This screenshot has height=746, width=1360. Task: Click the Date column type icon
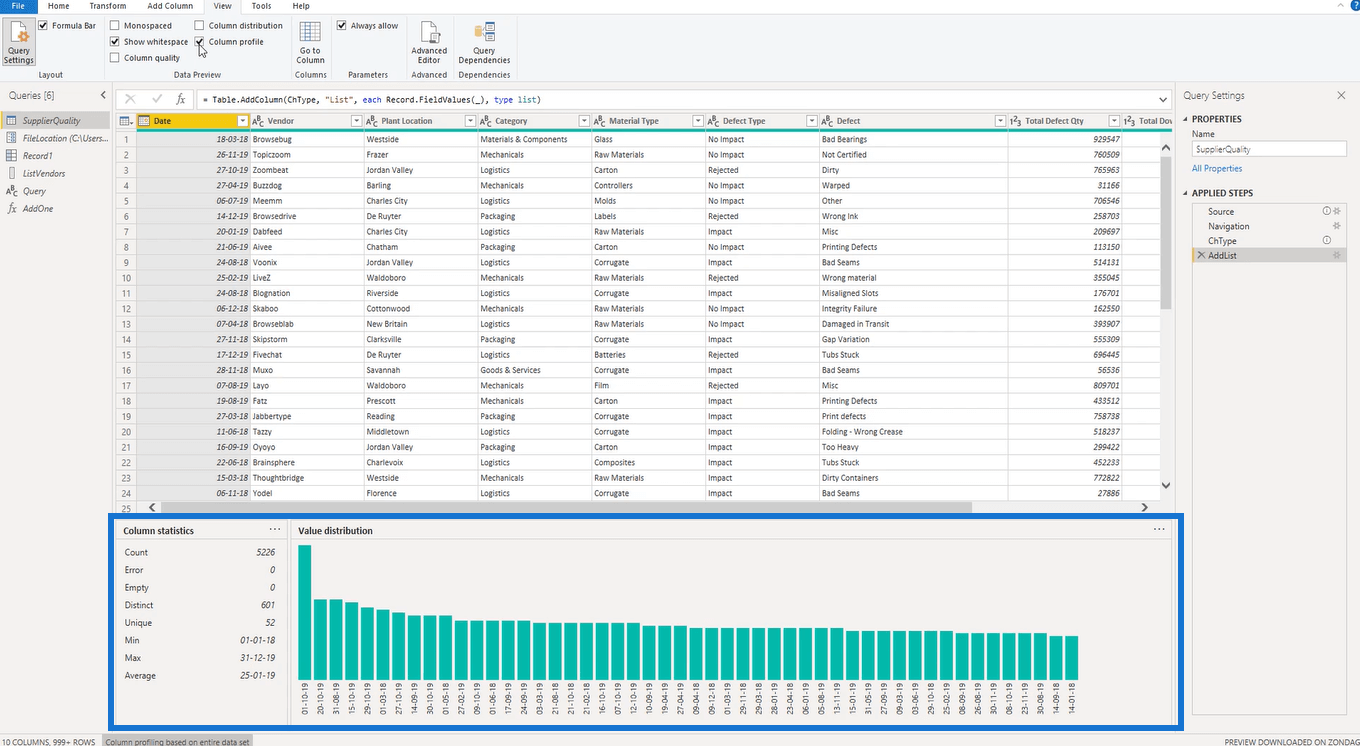[x=144, y=121]
